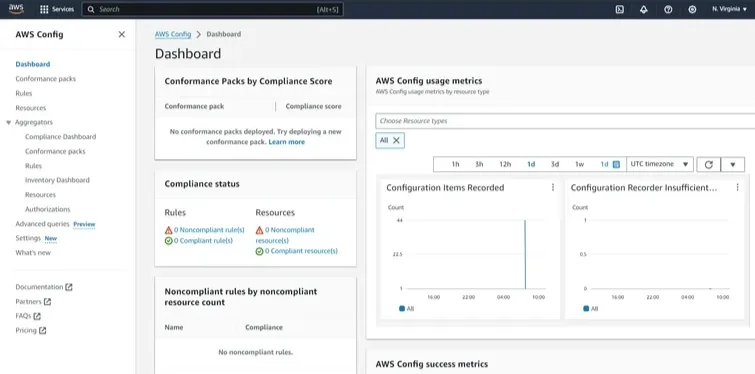Close the AWS Config side panel
755x374 pixels.
122,34
